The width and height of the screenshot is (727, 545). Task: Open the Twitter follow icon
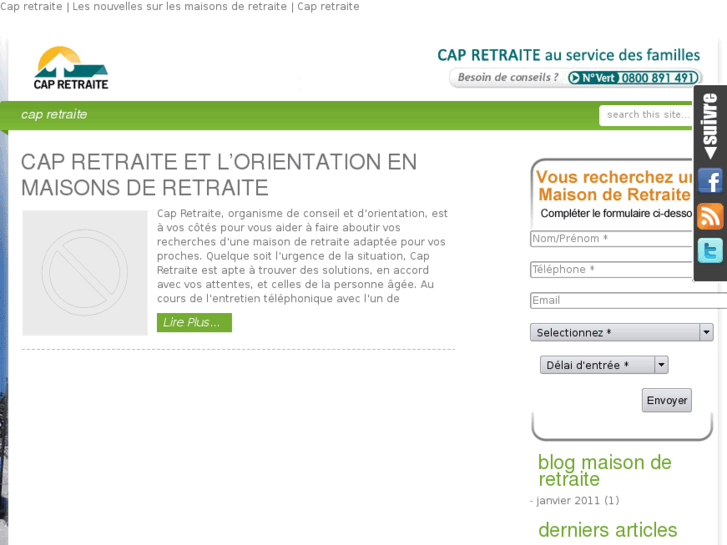click(x=710, y=251)
